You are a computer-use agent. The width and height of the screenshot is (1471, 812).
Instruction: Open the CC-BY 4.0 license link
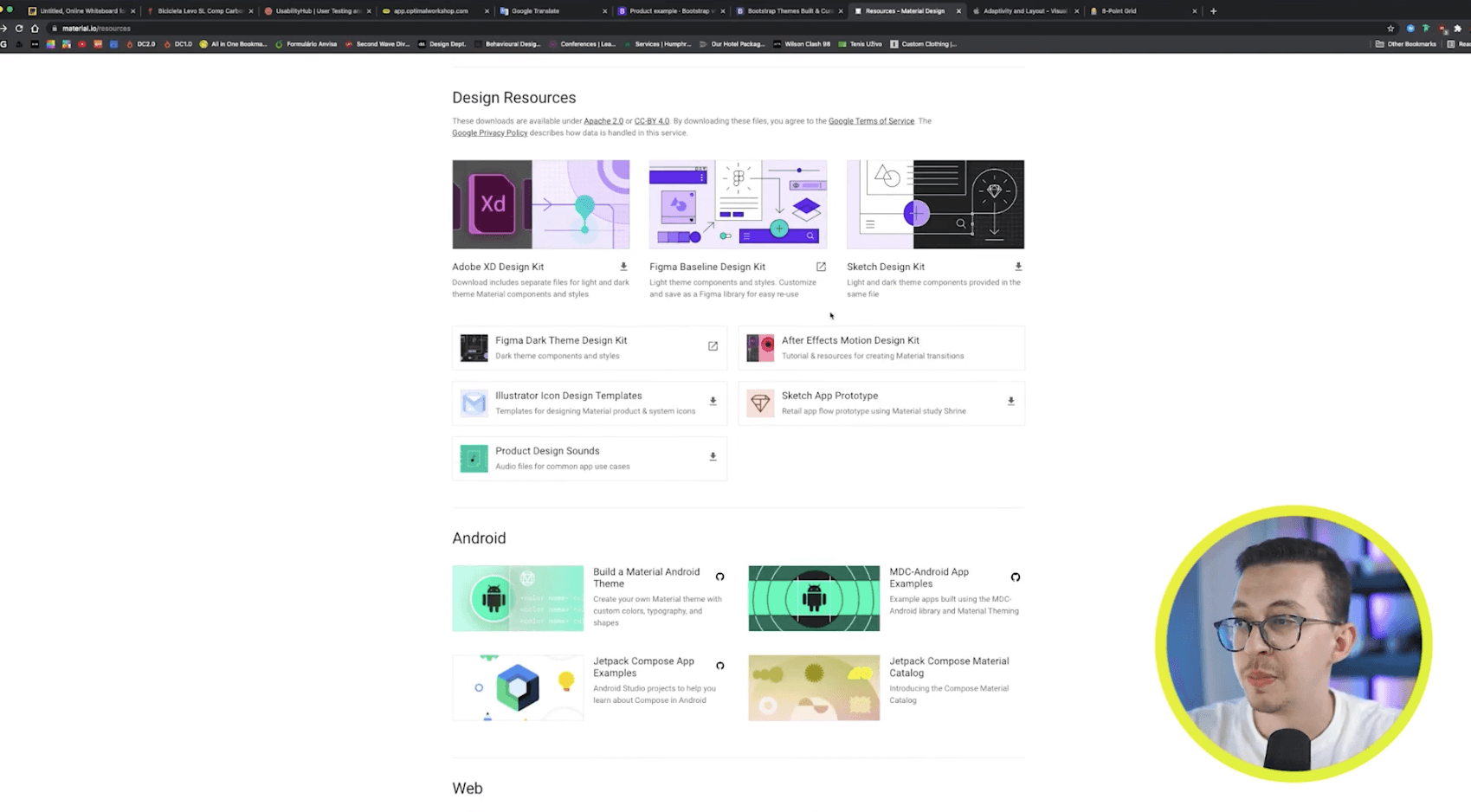click(x=652, y=121)
